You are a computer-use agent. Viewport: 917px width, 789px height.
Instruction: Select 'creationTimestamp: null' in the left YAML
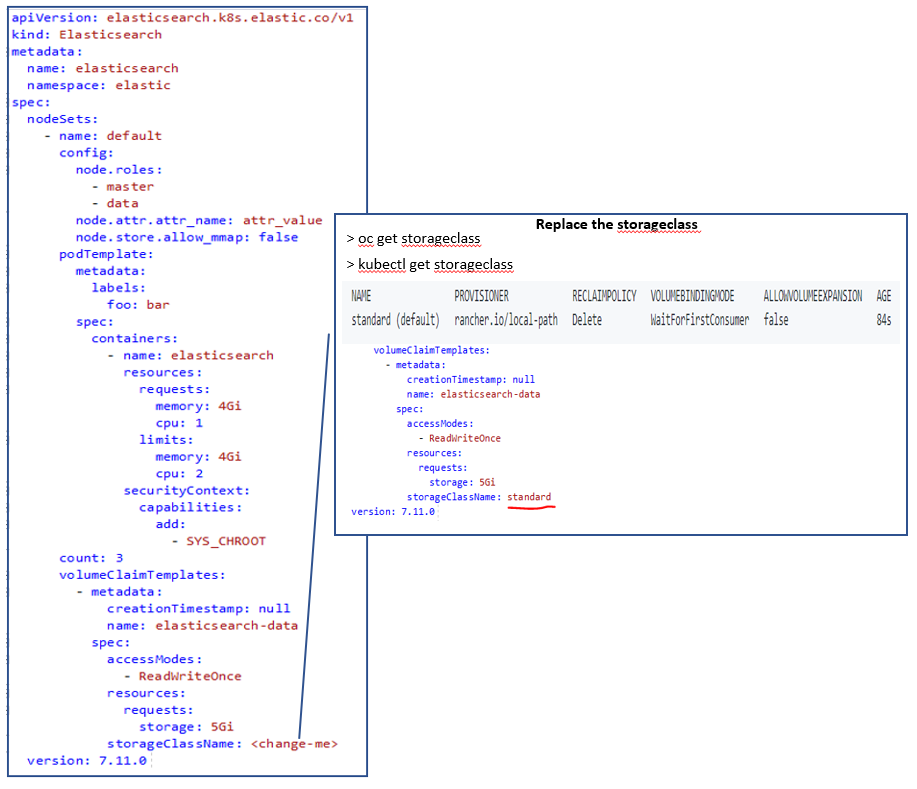pos(198,609)
